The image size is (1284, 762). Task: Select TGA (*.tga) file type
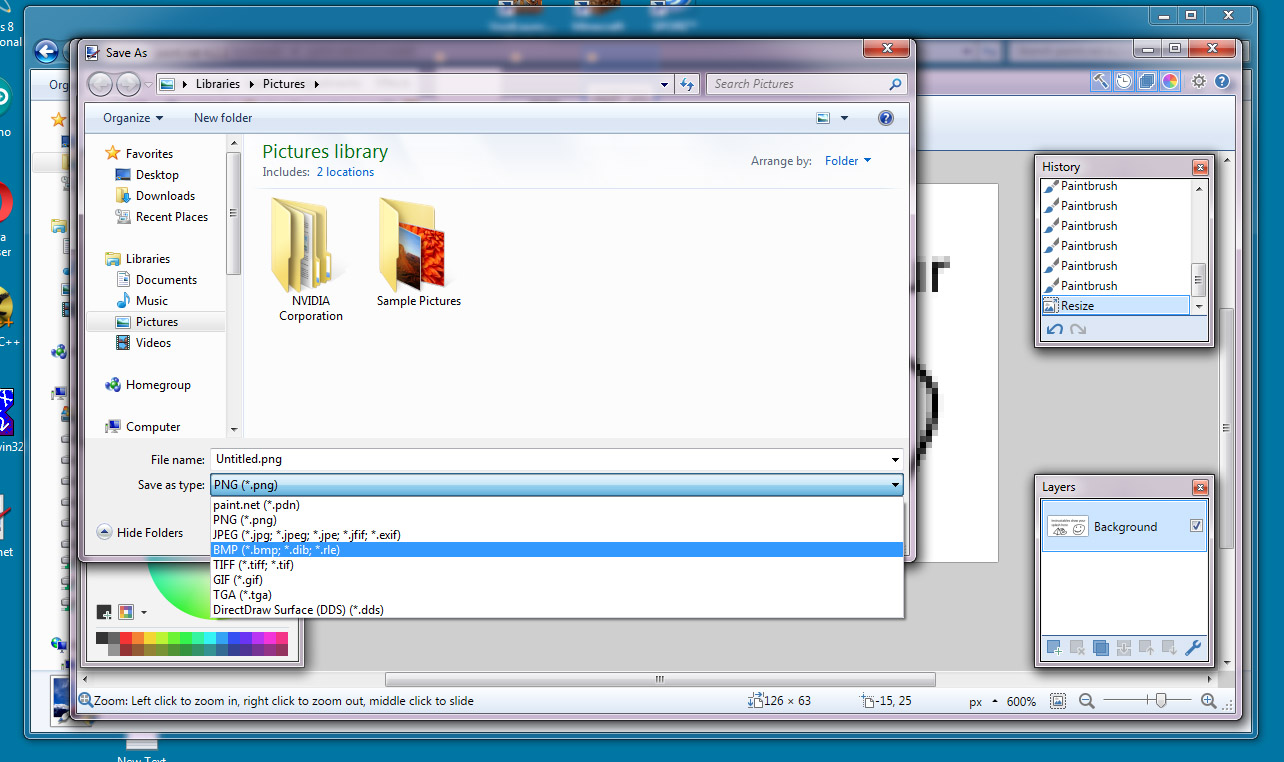tap(556, 595)
